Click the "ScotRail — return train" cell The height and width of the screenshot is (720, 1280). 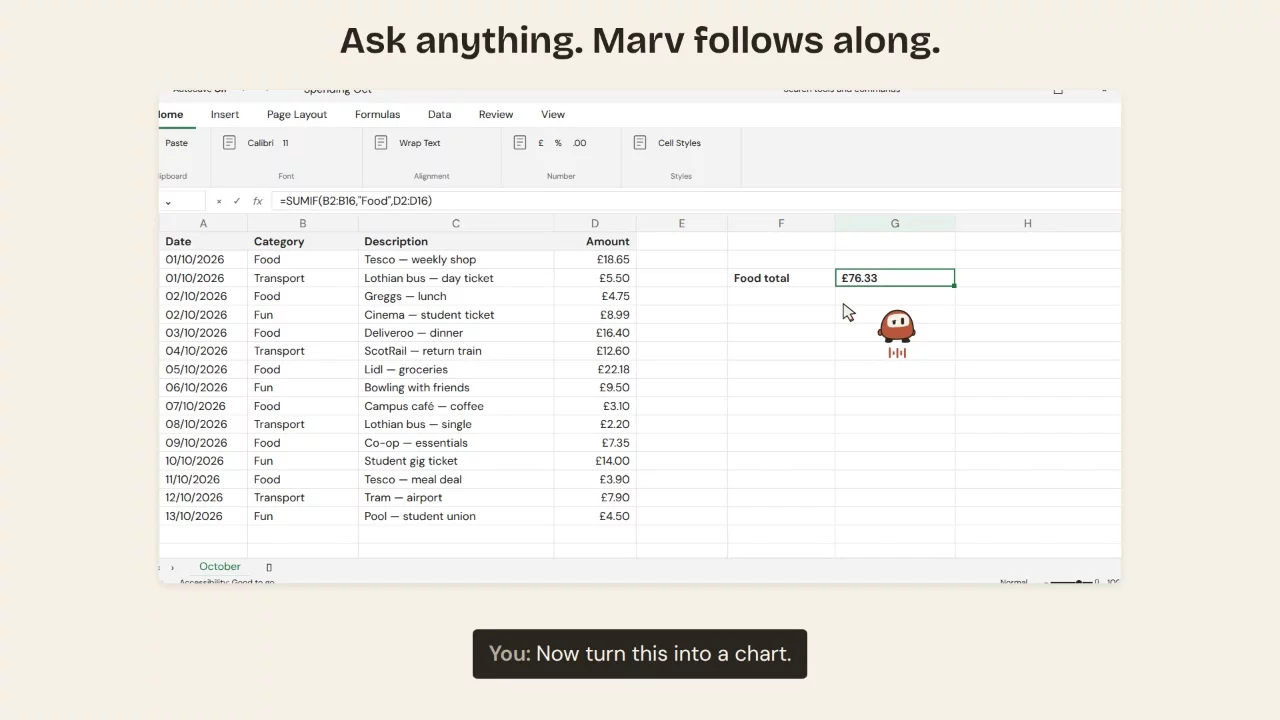pos(456,351)
